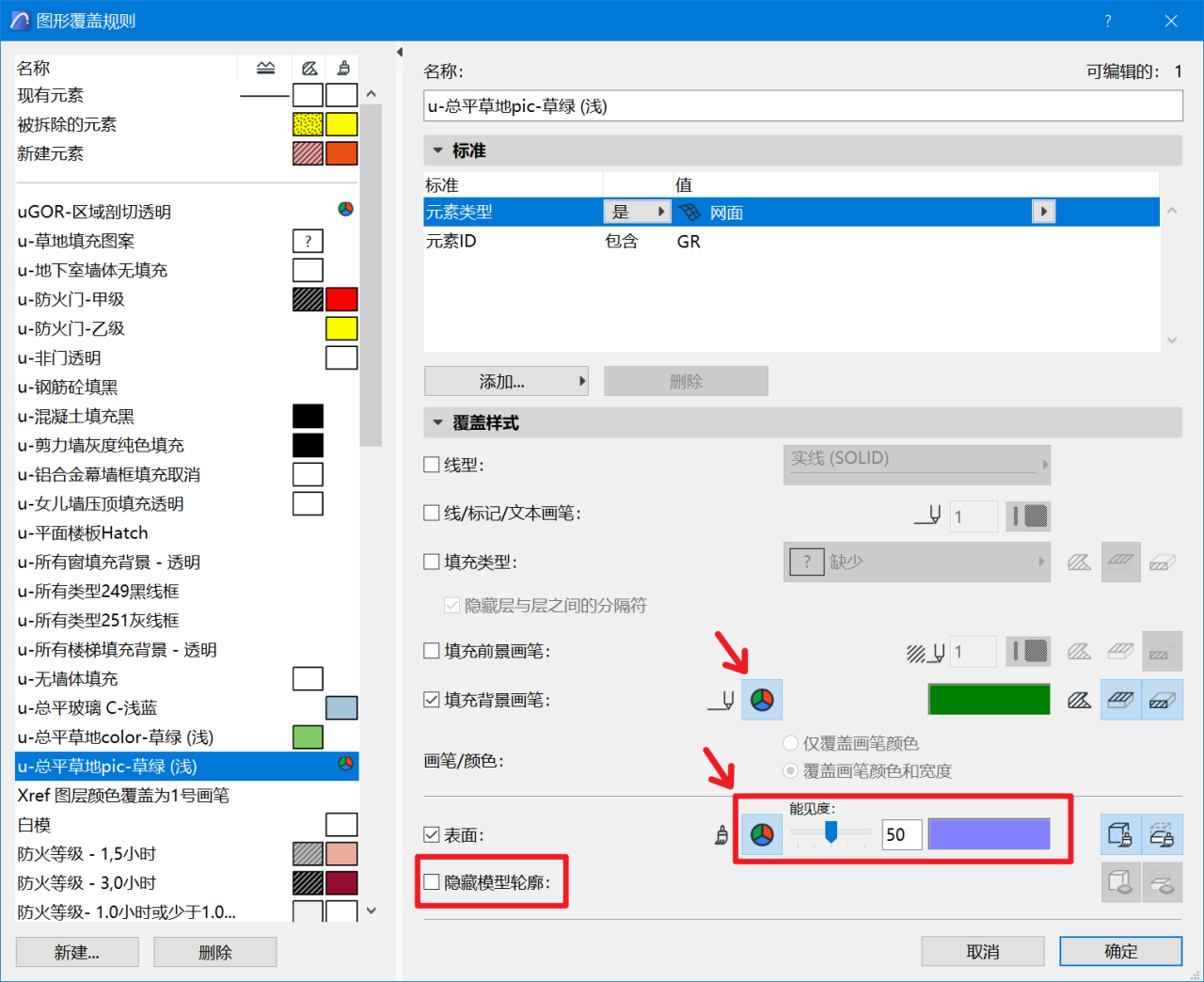Viewport: 1204px width, 982px height.
Task: Open the surface color picker wheel
Action: 762,833
